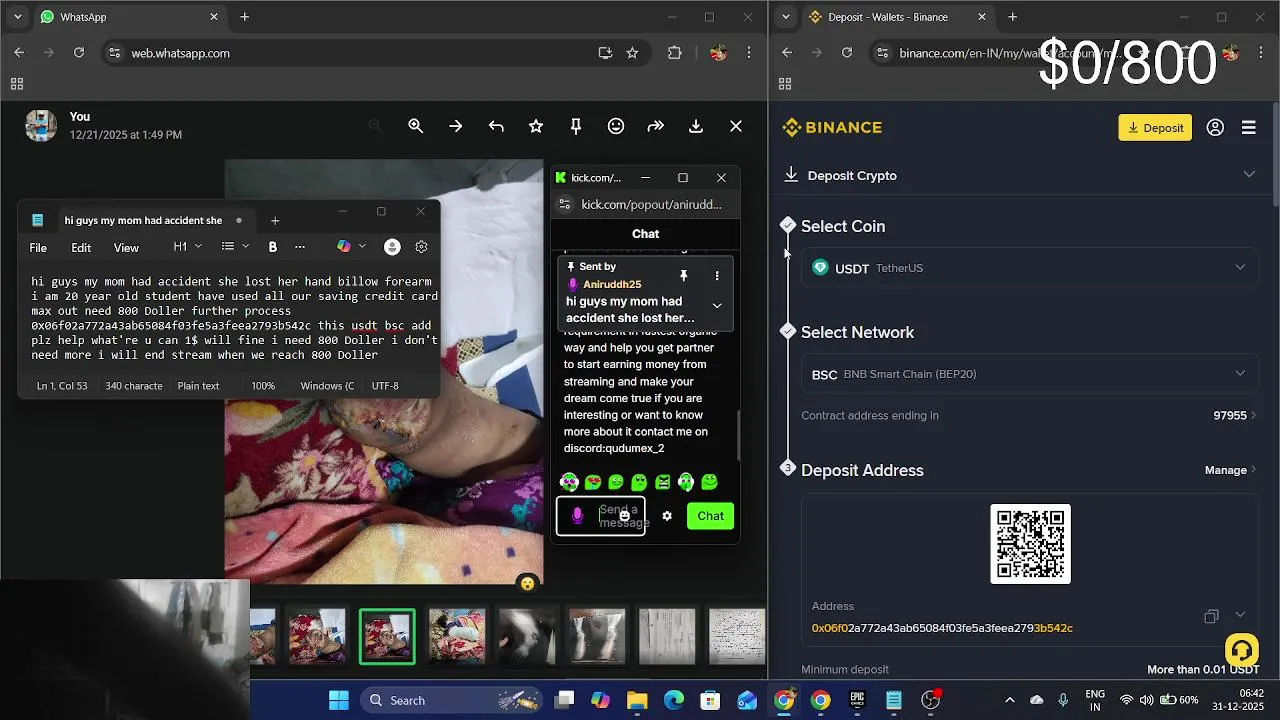Screen dimensions: 1280x720
Task: React with emoji in WhatsApp viewer
Action: pyautogui.click(x=616, y=126)
